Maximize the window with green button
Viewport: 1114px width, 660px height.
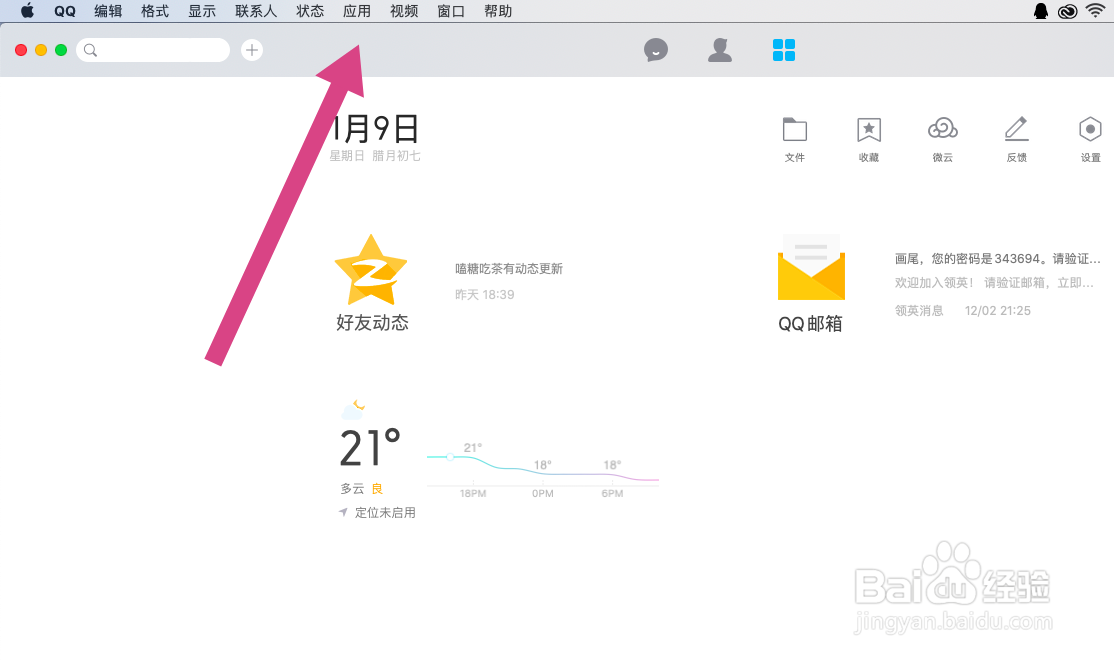pos(61,50)
